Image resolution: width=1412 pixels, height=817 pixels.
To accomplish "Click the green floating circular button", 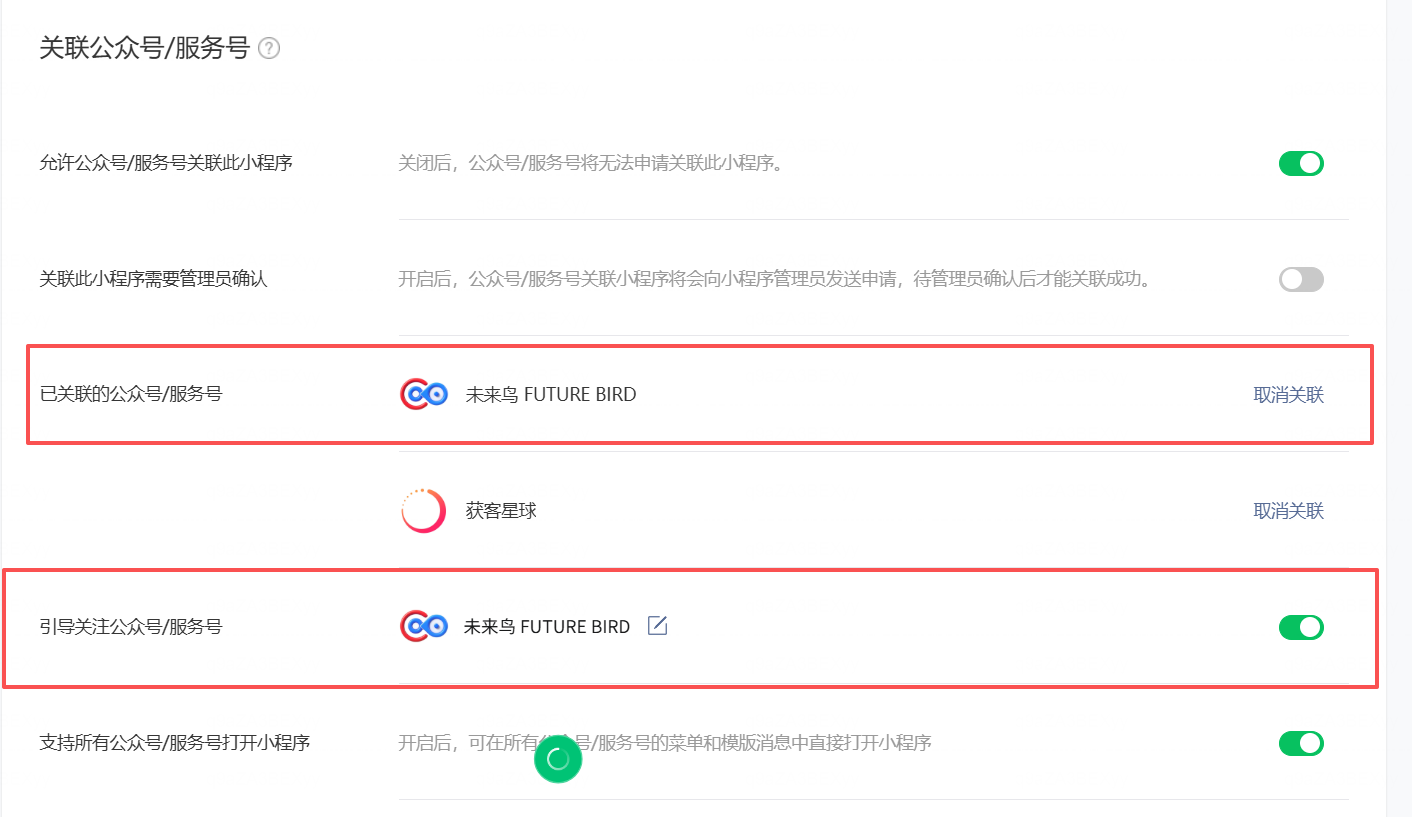I will coord(558,759).
